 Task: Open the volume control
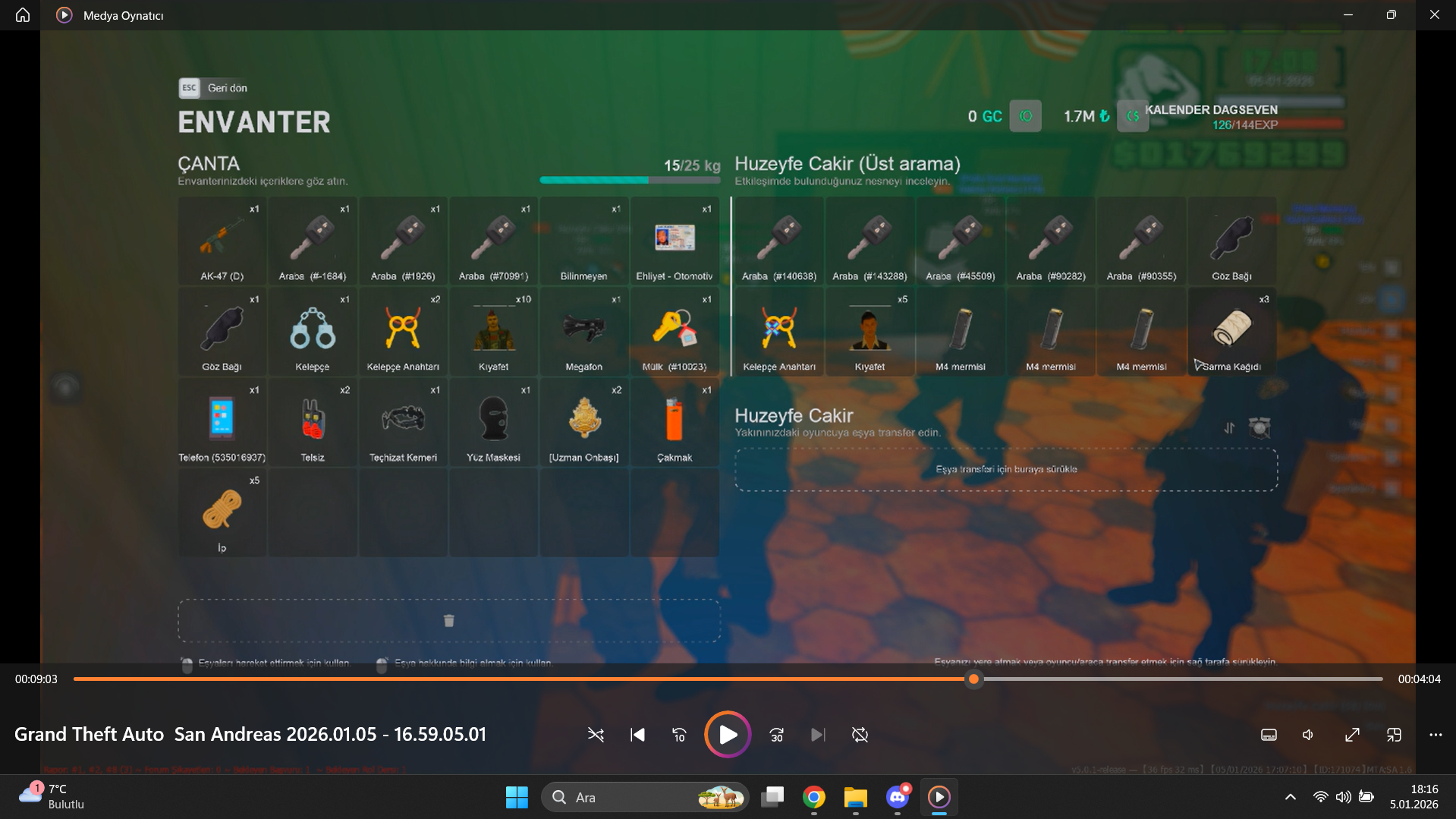(x=1309, y=735)
